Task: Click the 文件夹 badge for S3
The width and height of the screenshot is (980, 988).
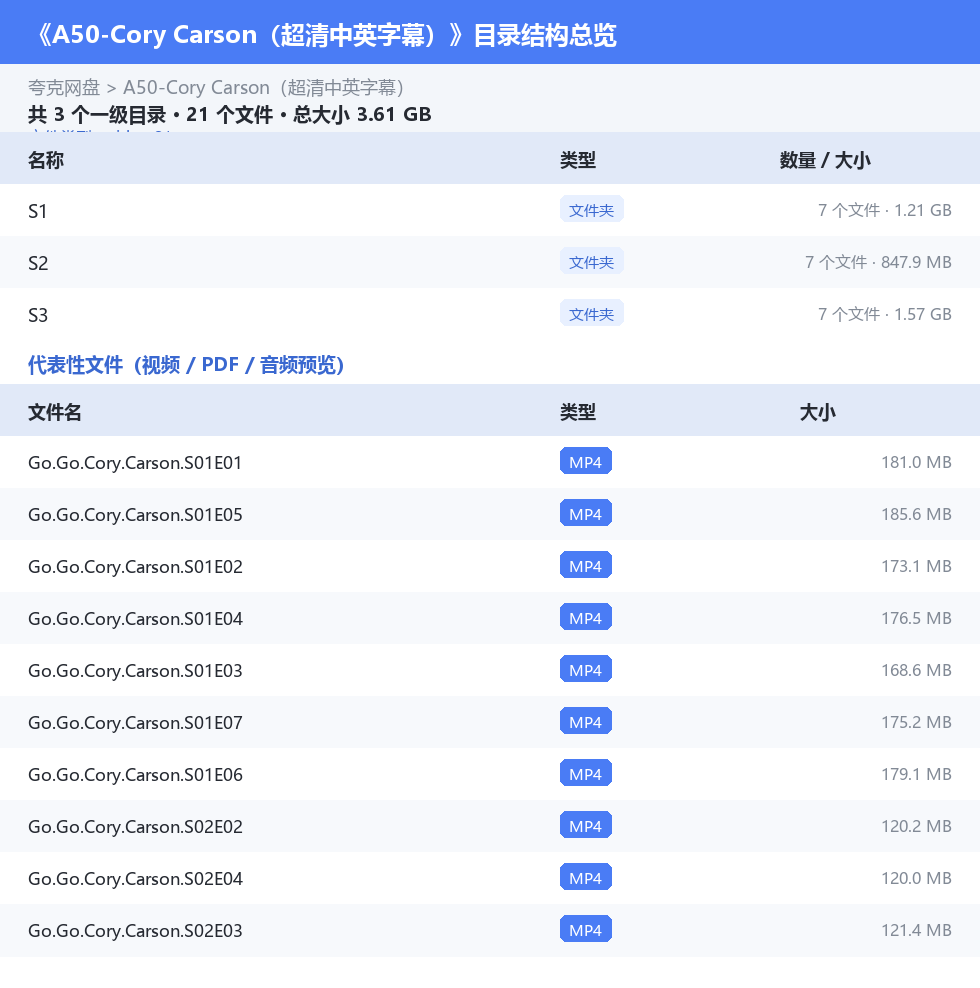Action: coord(591,313)
